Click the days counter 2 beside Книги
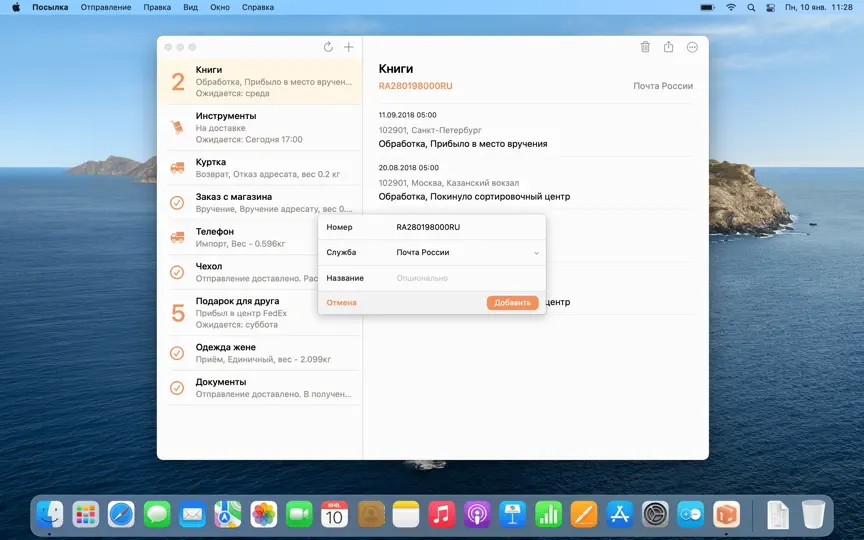 [177, 82]
